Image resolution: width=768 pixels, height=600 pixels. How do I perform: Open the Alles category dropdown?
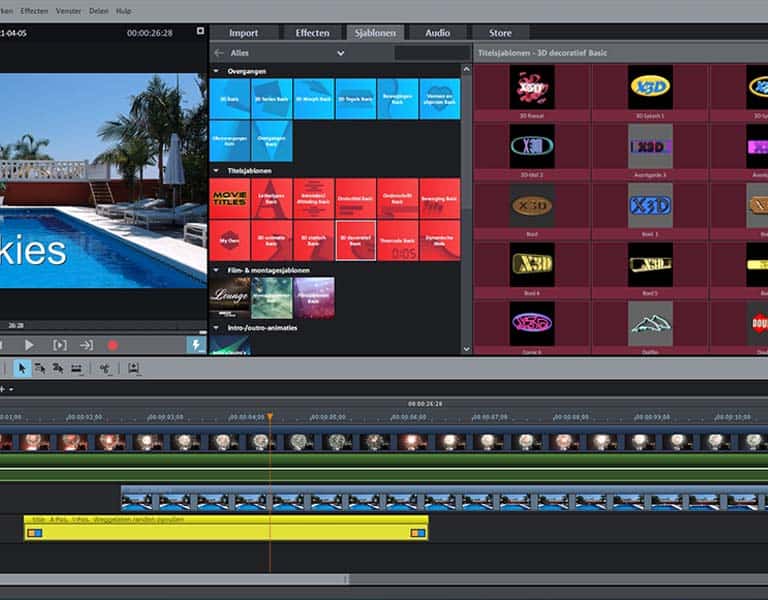tap(340, 53)
